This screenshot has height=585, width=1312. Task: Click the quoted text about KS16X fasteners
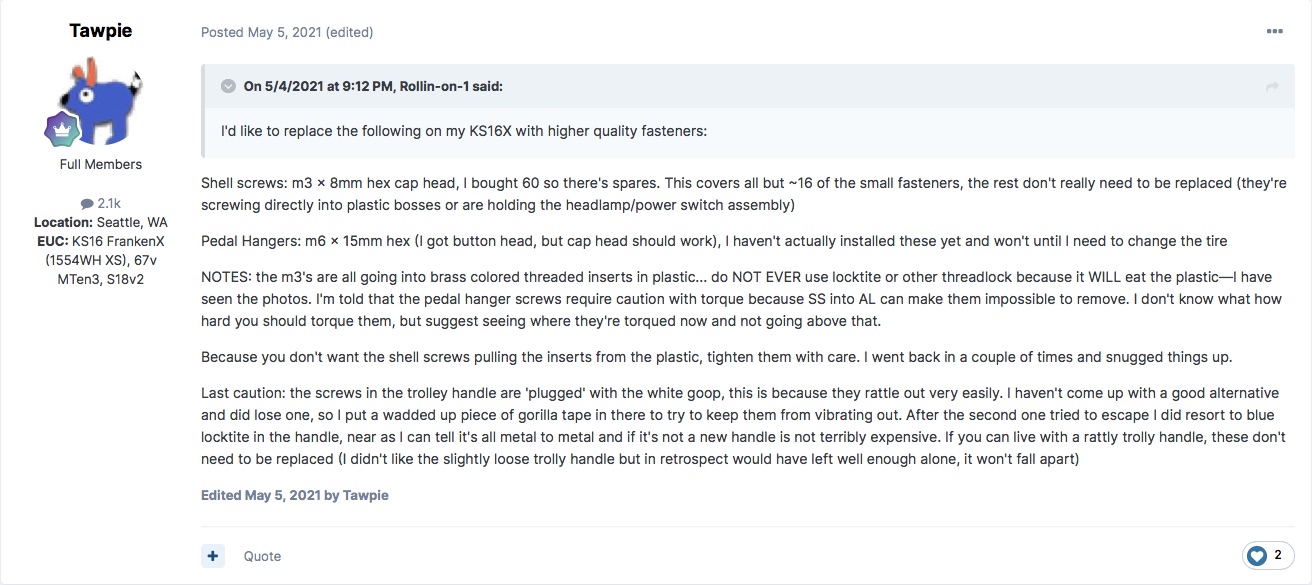coord(464,131)
